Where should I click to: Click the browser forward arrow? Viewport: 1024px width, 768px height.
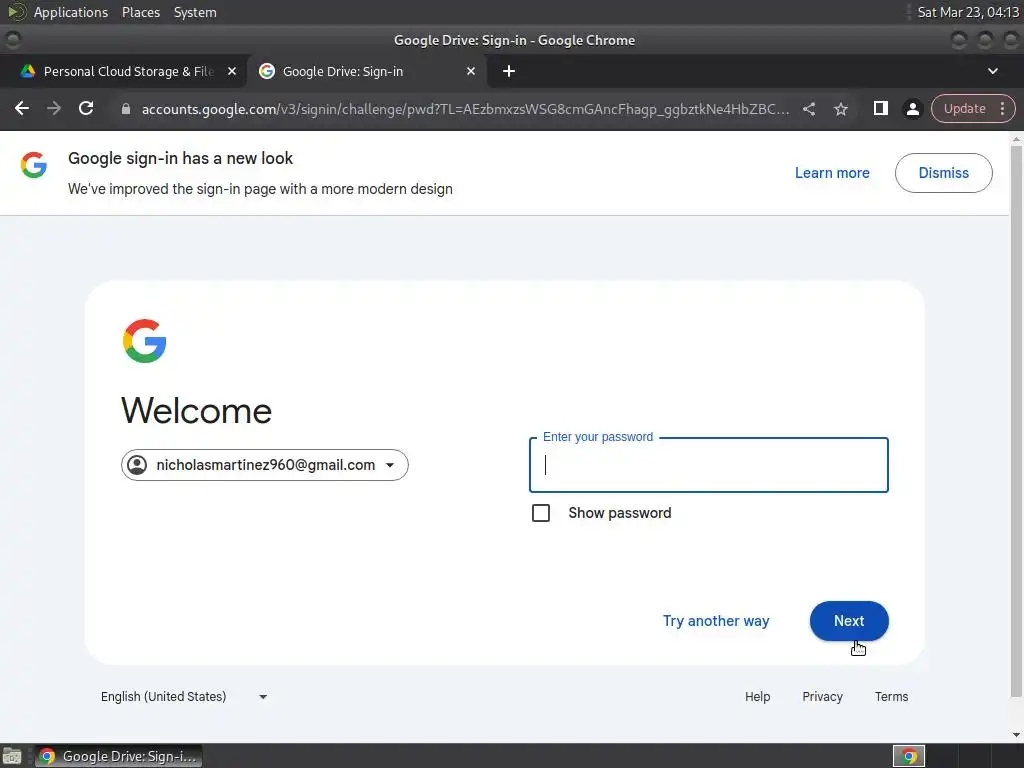click(54, 108)
